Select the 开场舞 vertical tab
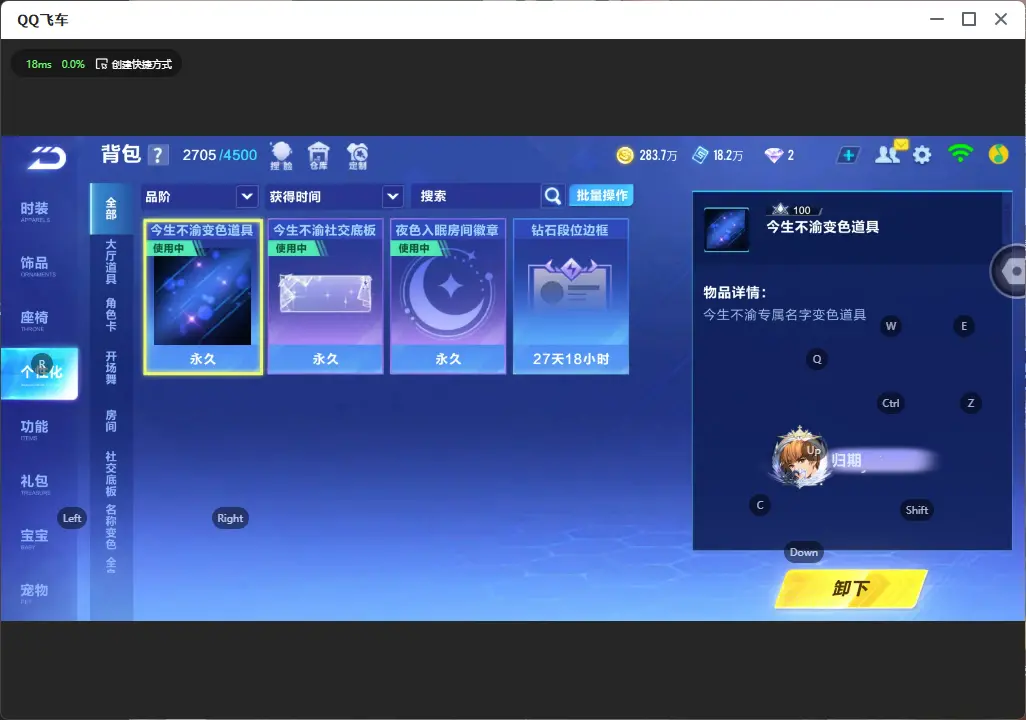This screenshot has height=720, width=1026. (x=111, y=367)
